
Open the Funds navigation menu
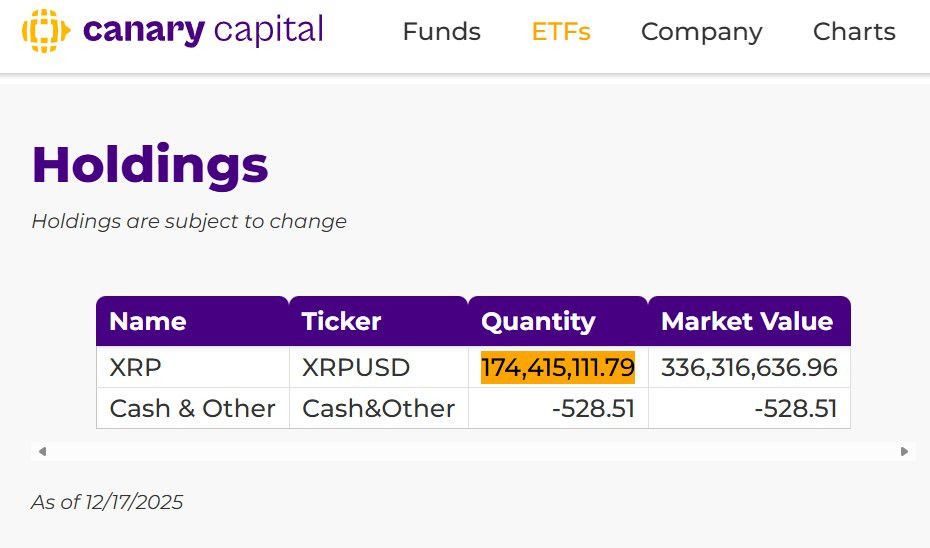(x=441, y=32)
